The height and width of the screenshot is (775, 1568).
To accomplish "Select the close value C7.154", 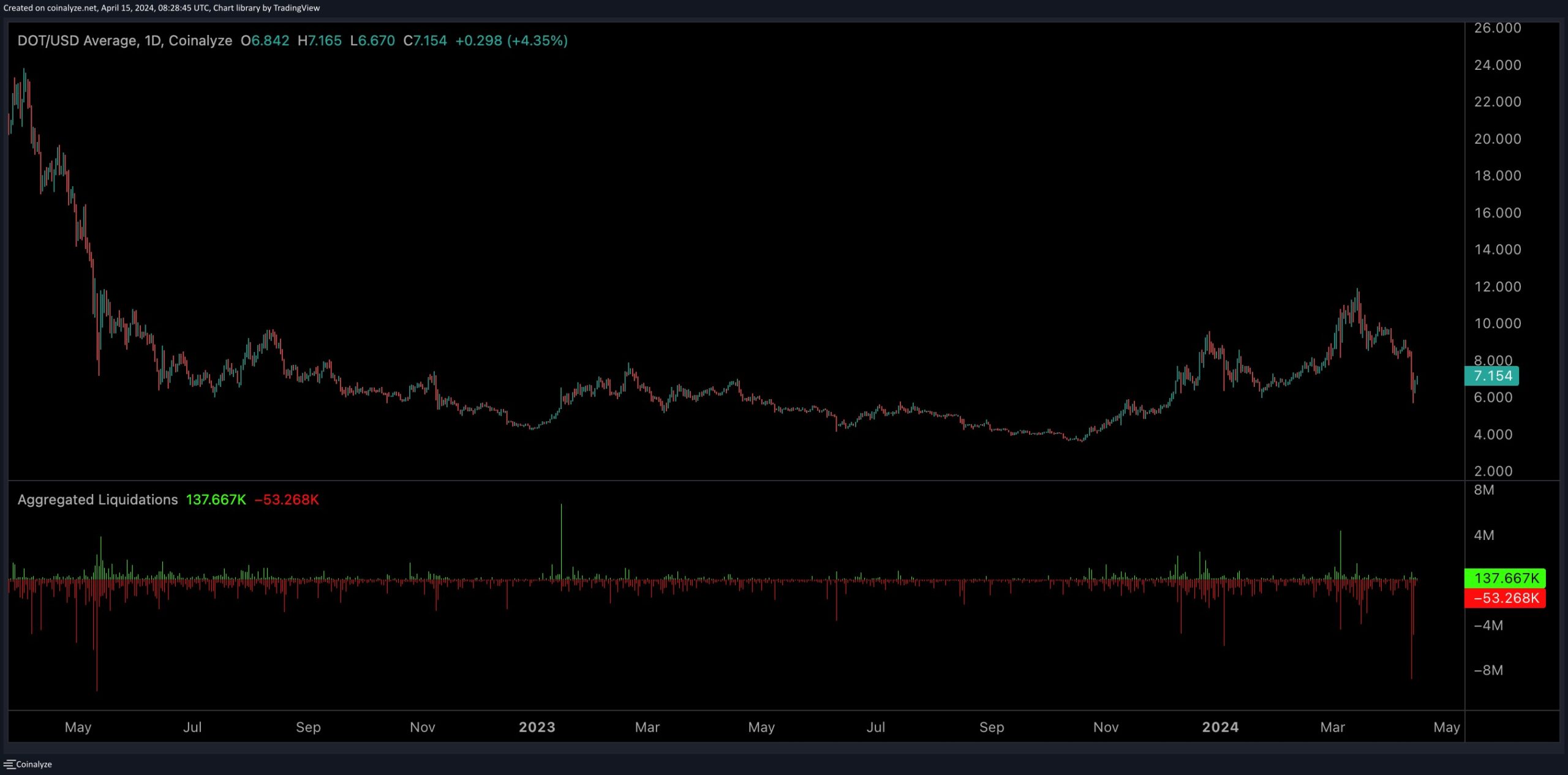I will pyautogui.click(x=425, y=40).
